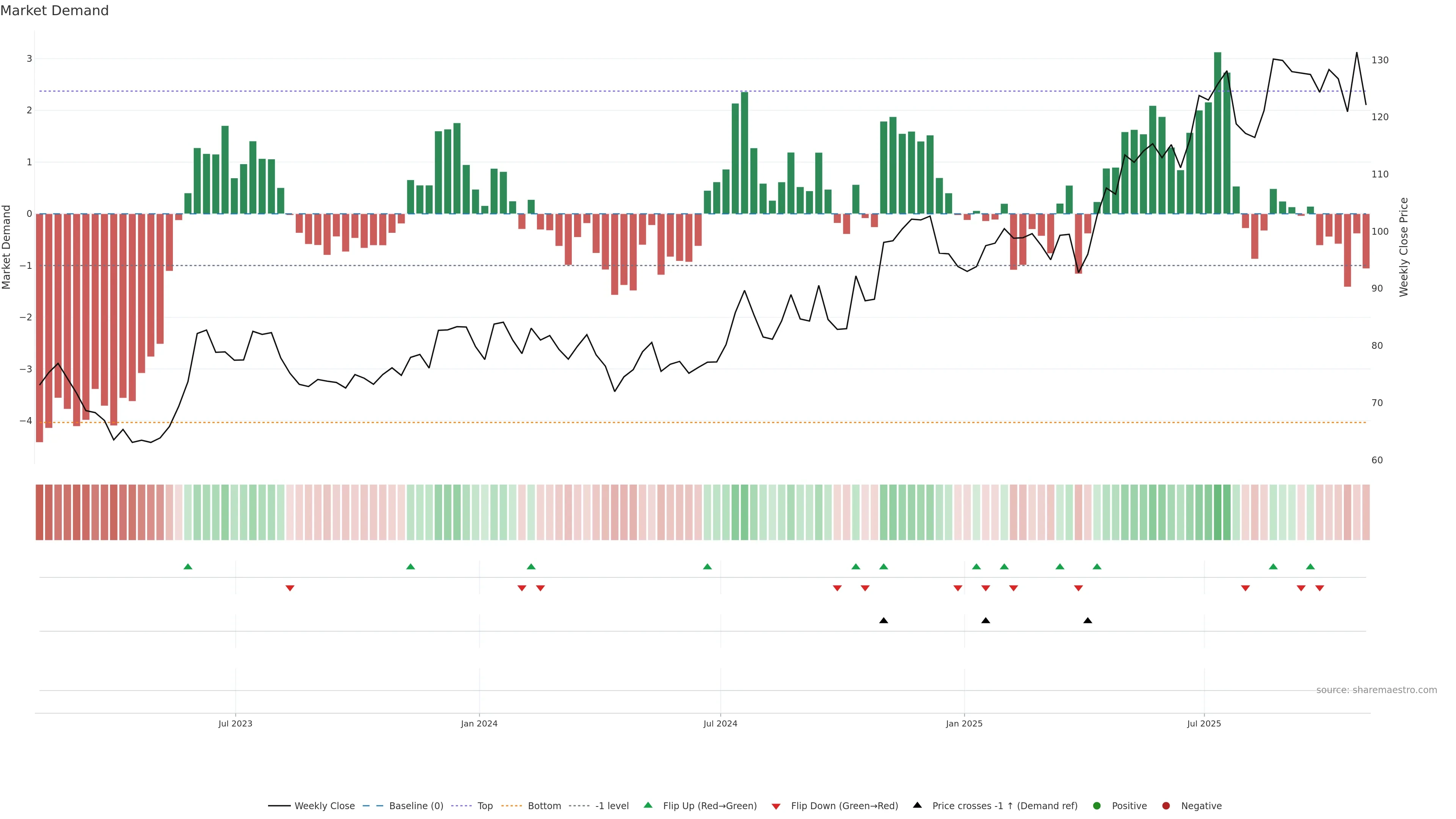
Task: Open the source: sharemaestro.com link
Action: pyautogui.click(x=1376, y=690)
